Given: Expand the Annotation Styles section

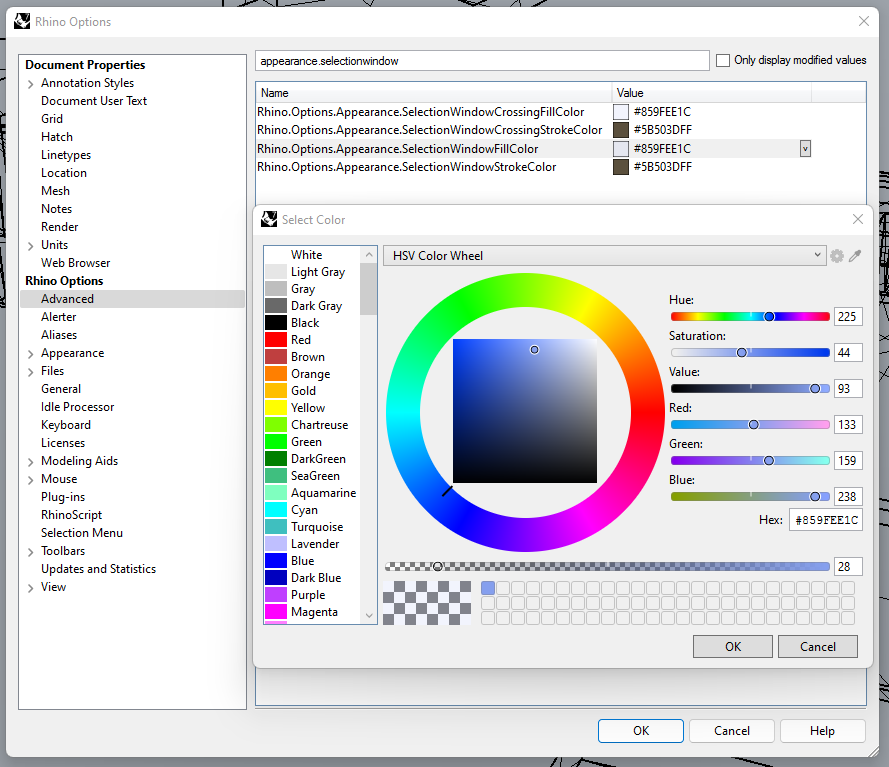Looking at the screenshot, I should pos(31,82).
